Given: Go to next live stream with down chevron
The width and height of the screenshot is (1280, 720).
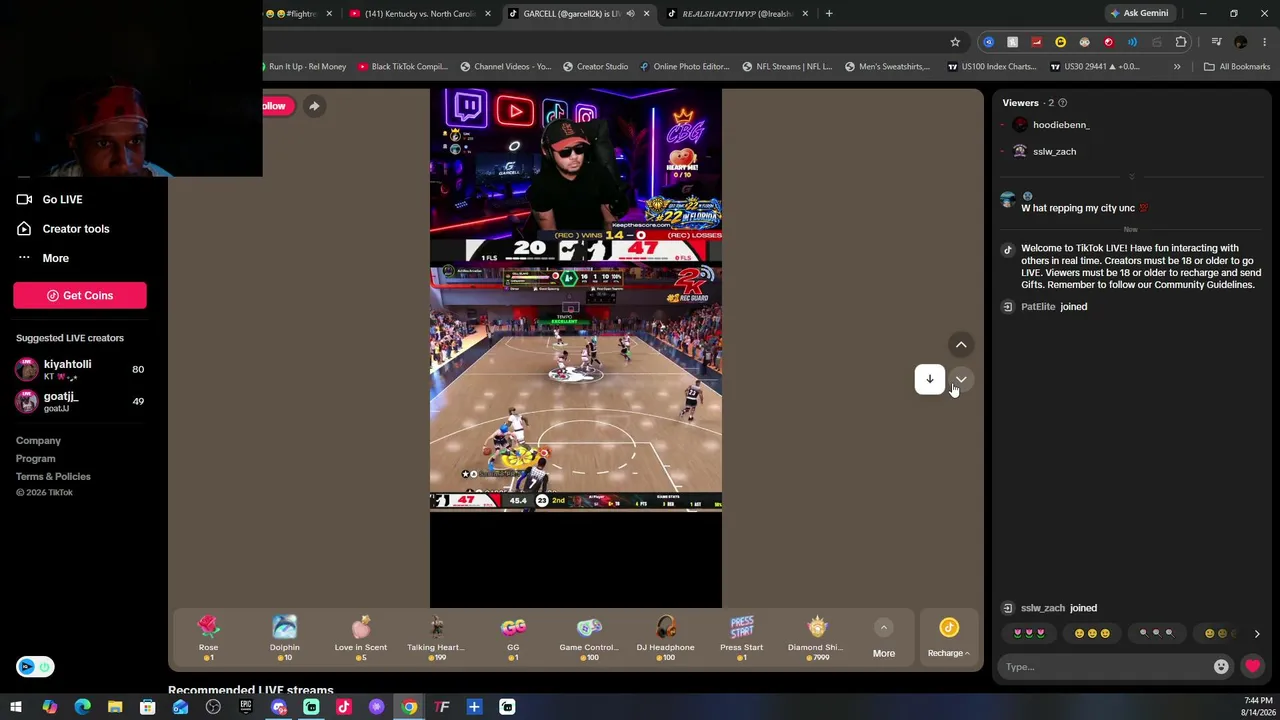Looking at the screenshot, I should point(961,379).
